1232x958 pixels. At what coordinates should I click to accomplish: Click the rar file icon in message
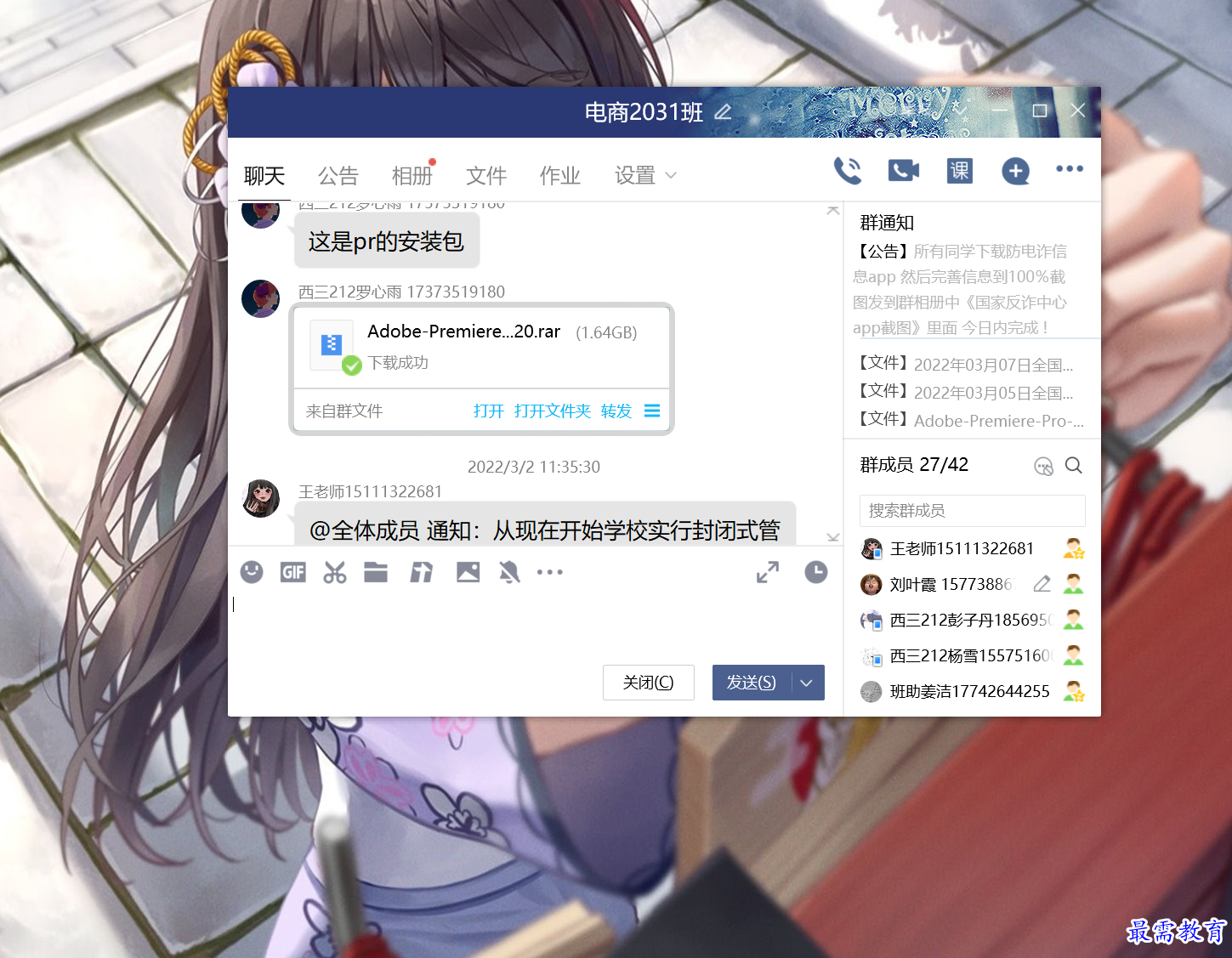(332, 344)
